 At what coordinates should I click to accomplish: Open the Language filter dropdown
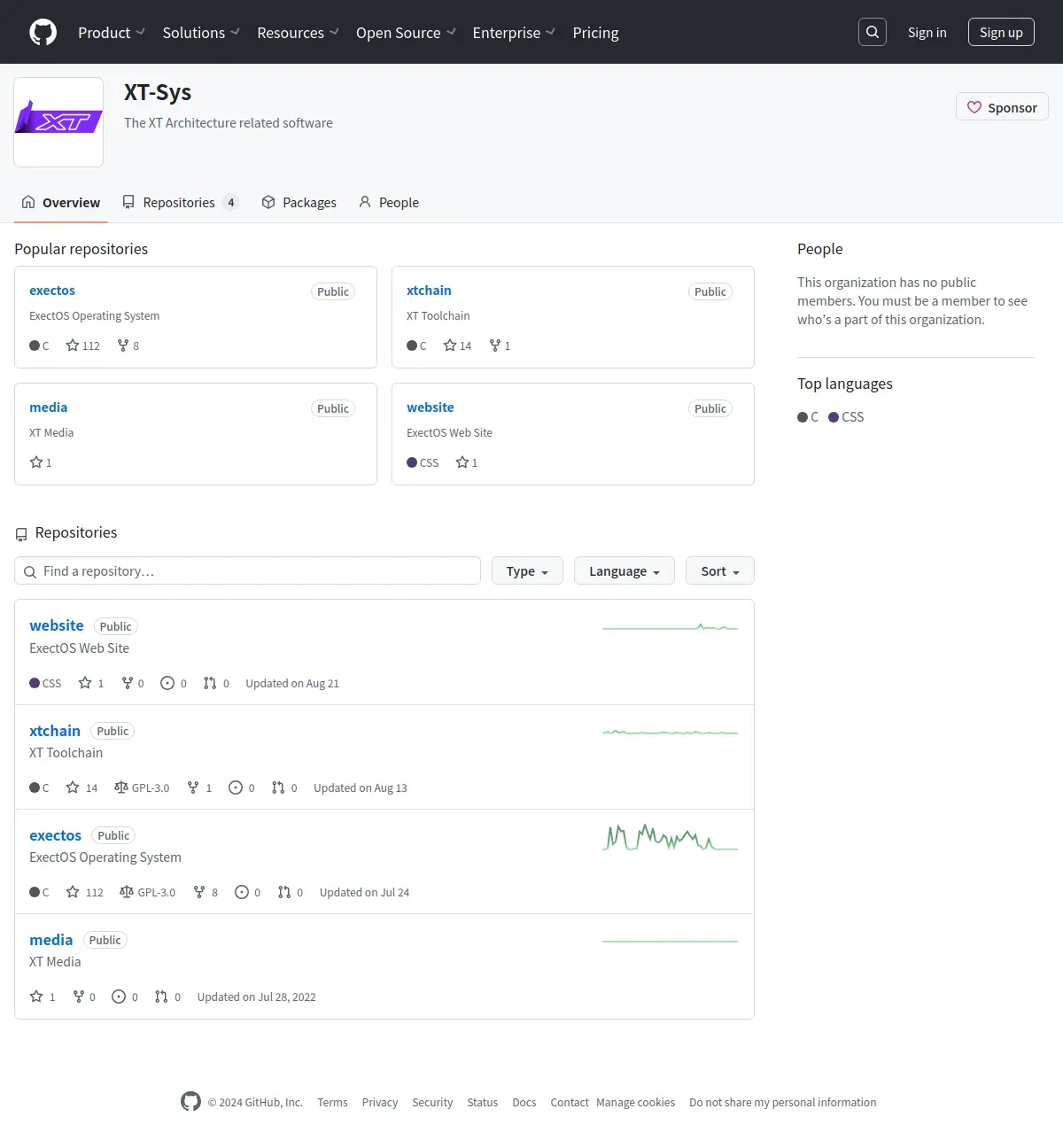[x=625, y=571]
